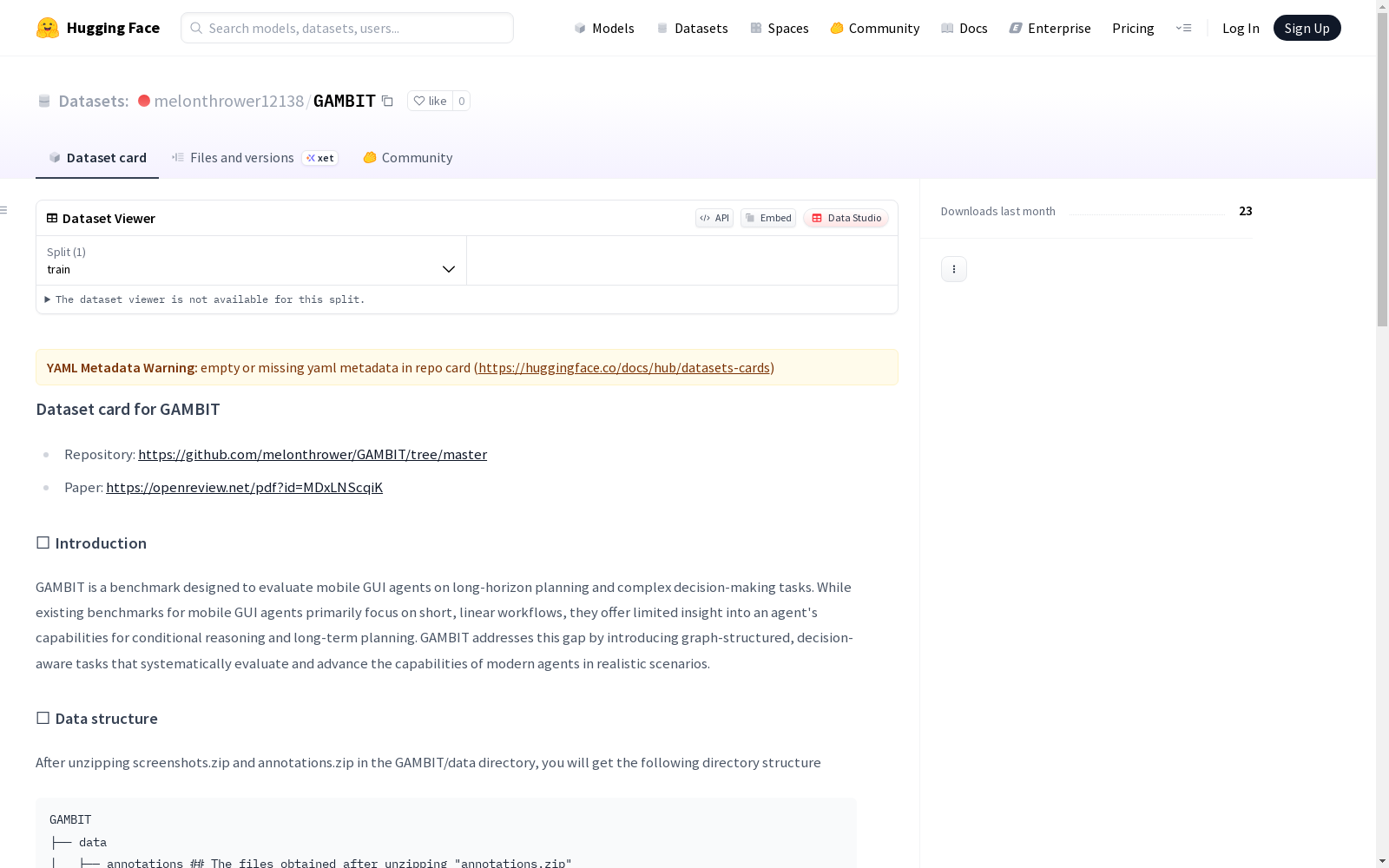
Task: Click the API button in Dataset Viewer
Action: pos(714,218)
